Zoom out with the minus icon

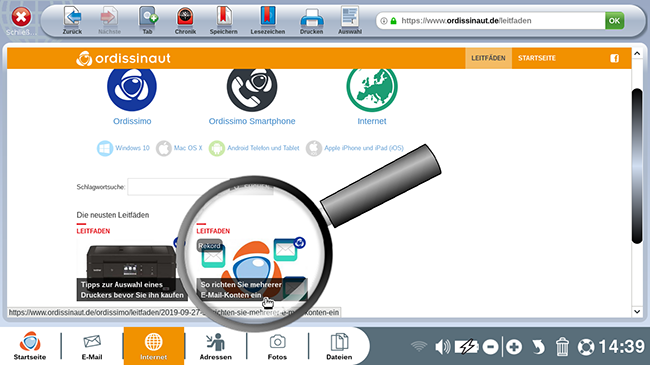coord(490,347)
